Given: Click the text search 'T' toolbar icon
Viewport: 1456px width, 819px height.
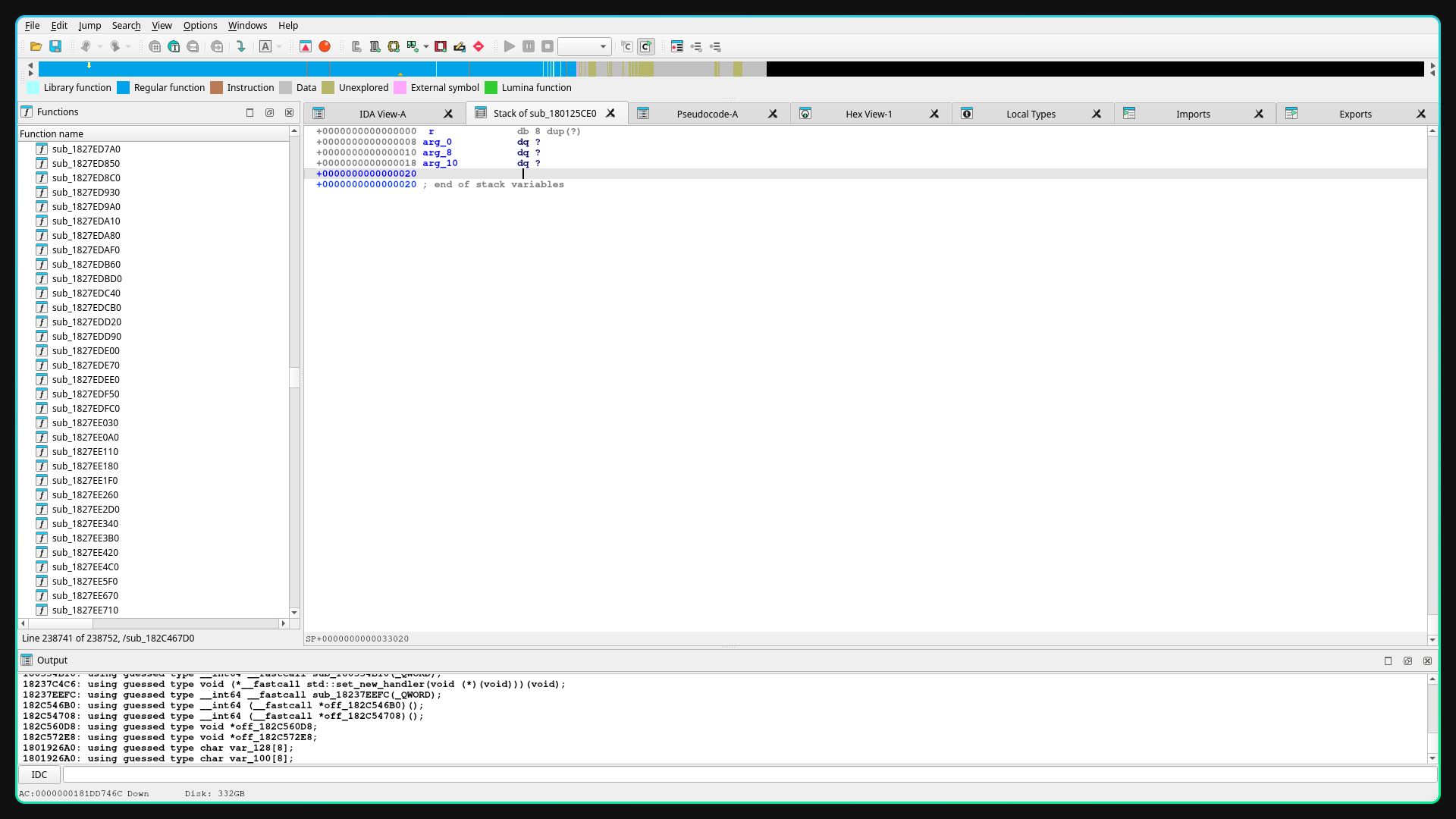Looking at the screenshot, I should (x=174, y=47).
